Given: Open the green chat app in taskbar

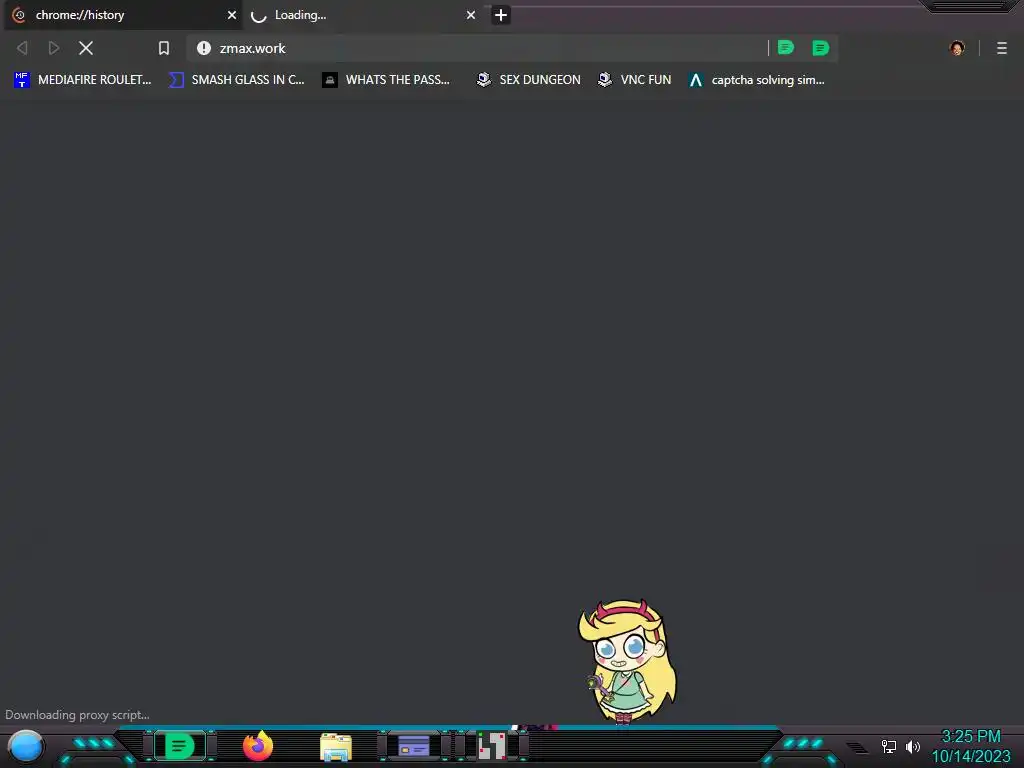Looking at the screenshot, I should coord(180,746).
